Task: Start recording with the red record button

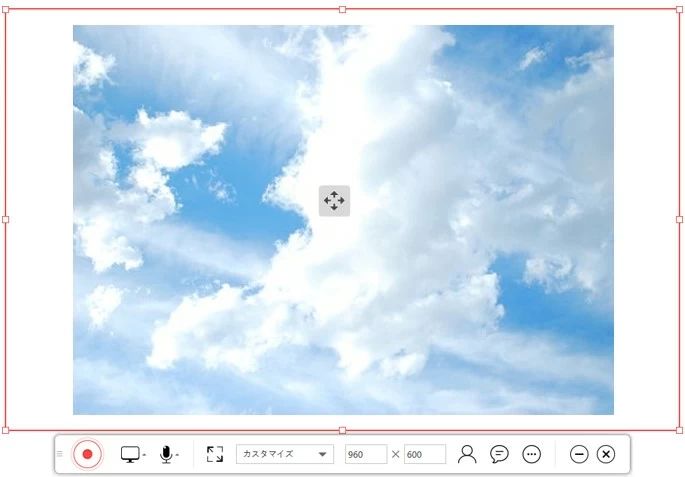Action: [87, 454]
